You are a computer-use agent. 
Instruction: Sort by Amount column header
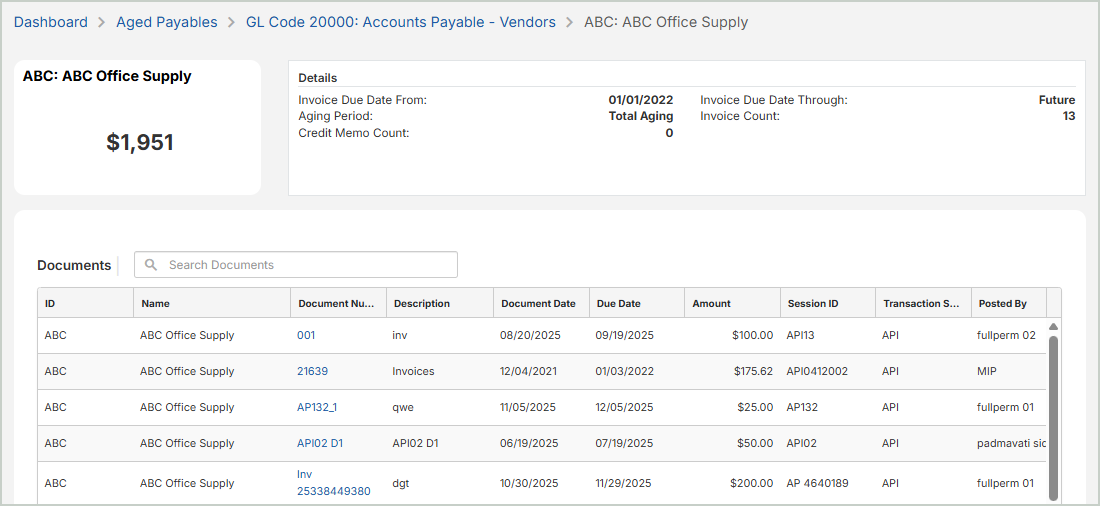pos(711,303)
